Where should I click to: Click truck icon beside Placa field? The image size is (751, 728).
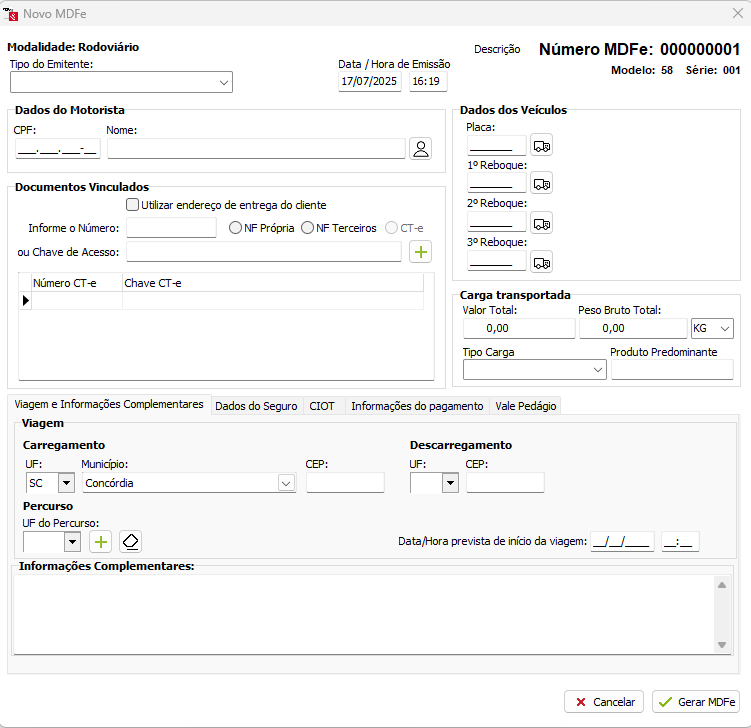(541, 145)
